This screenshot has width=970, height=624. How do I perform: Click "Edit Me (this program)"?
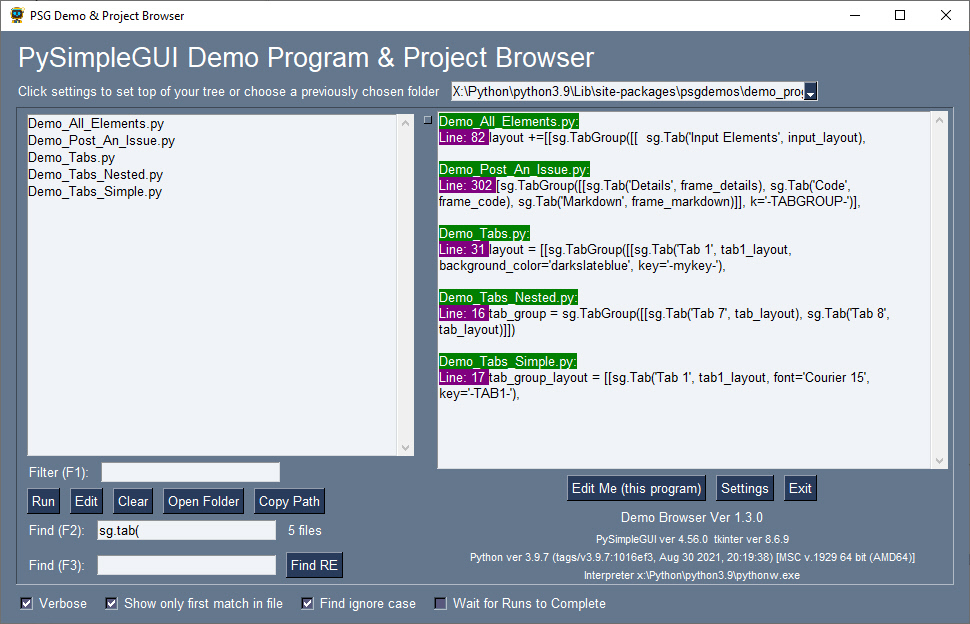point(636,487)
